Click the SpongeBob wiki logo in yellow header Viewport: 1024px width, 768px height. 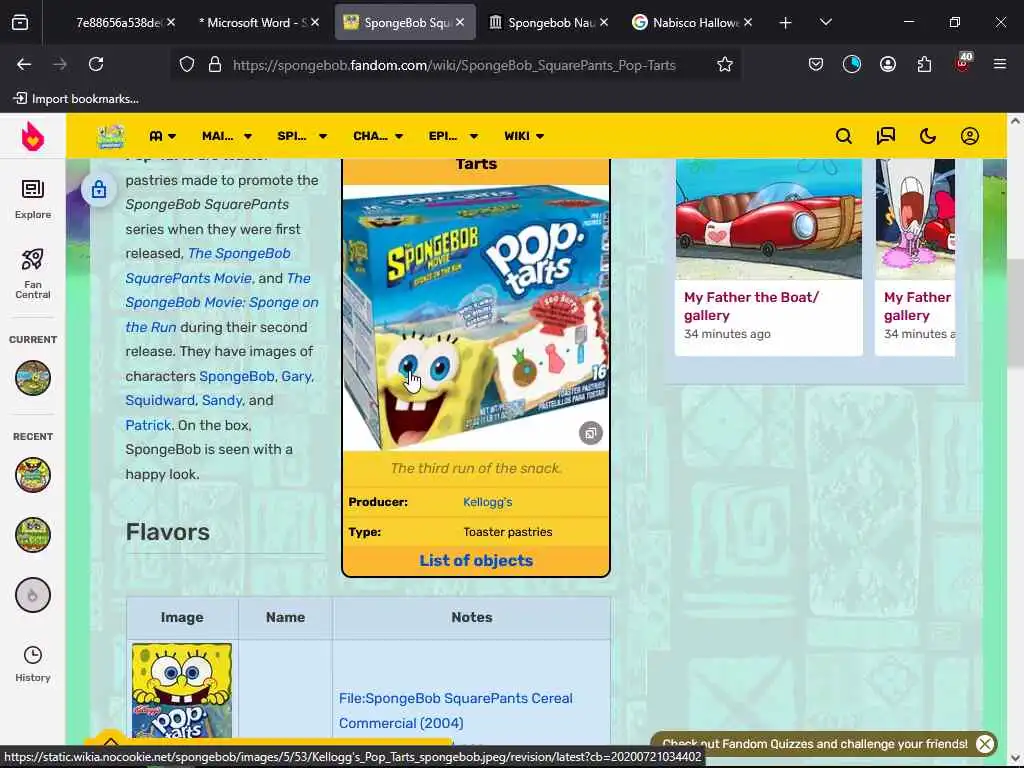[111, 136]
